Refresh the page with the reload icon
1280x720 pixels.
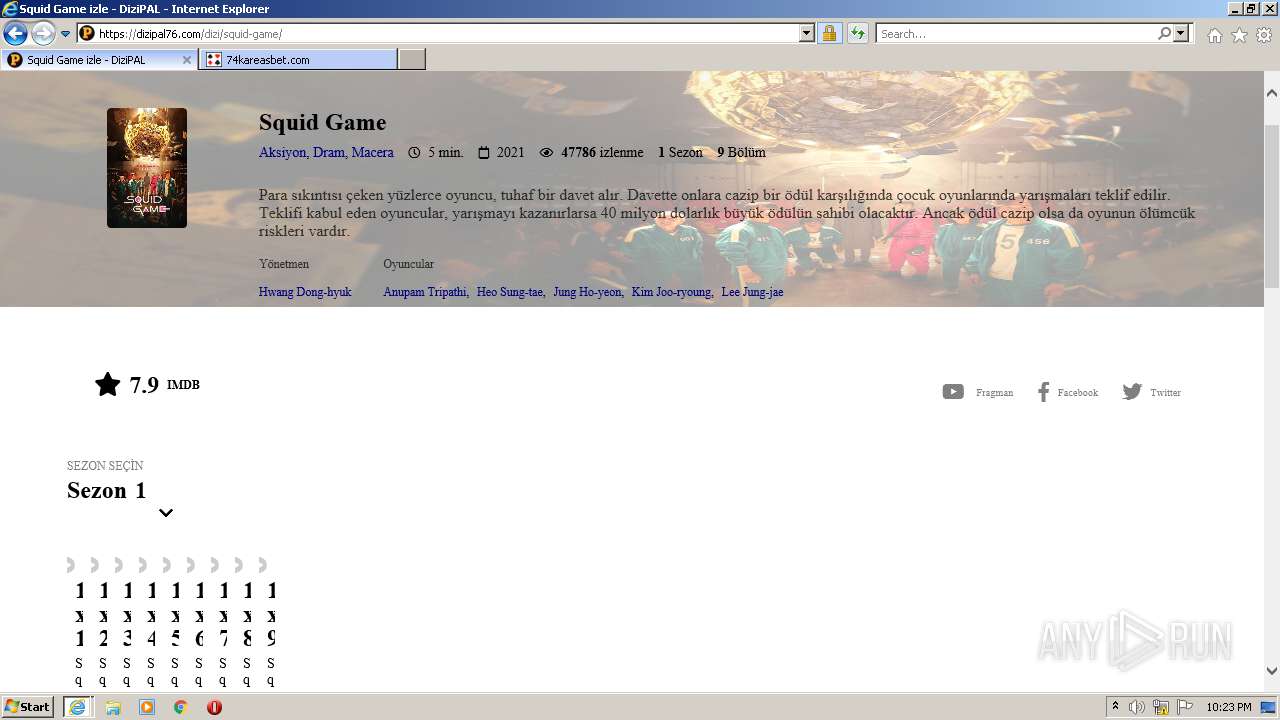(x=857, y=33)
